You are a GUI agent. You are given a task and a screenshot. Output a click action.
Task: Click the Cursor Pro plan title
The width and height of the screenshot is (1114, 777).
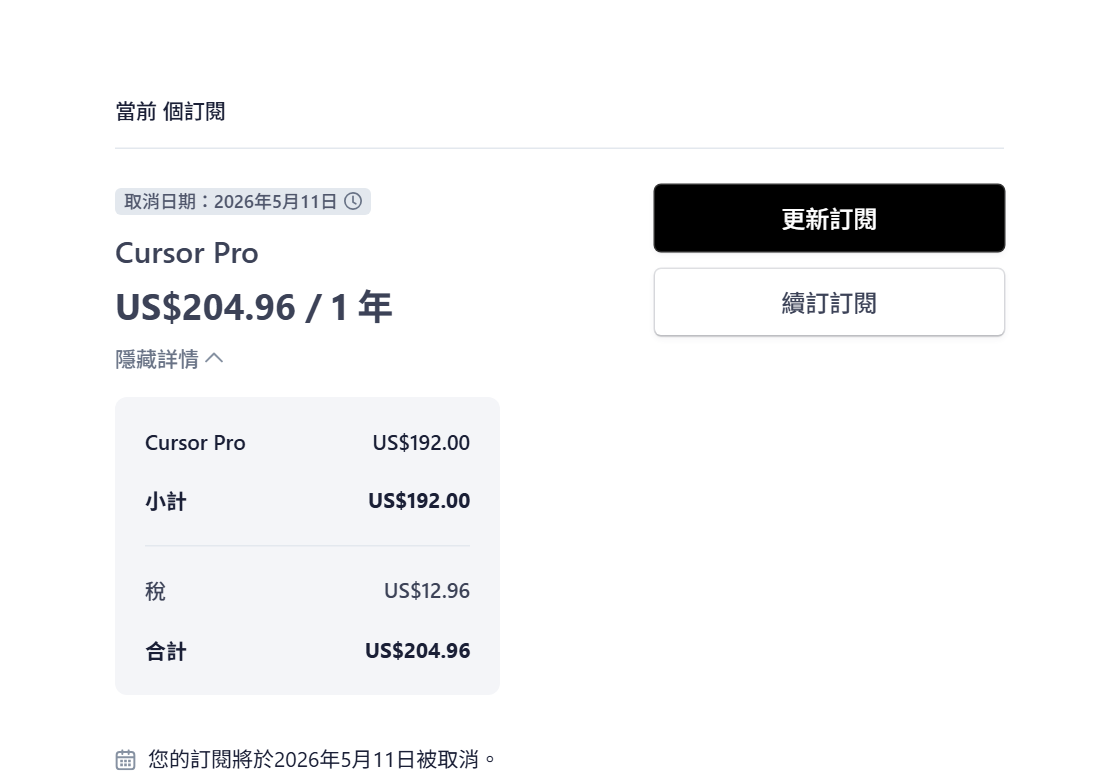[187, 254]
